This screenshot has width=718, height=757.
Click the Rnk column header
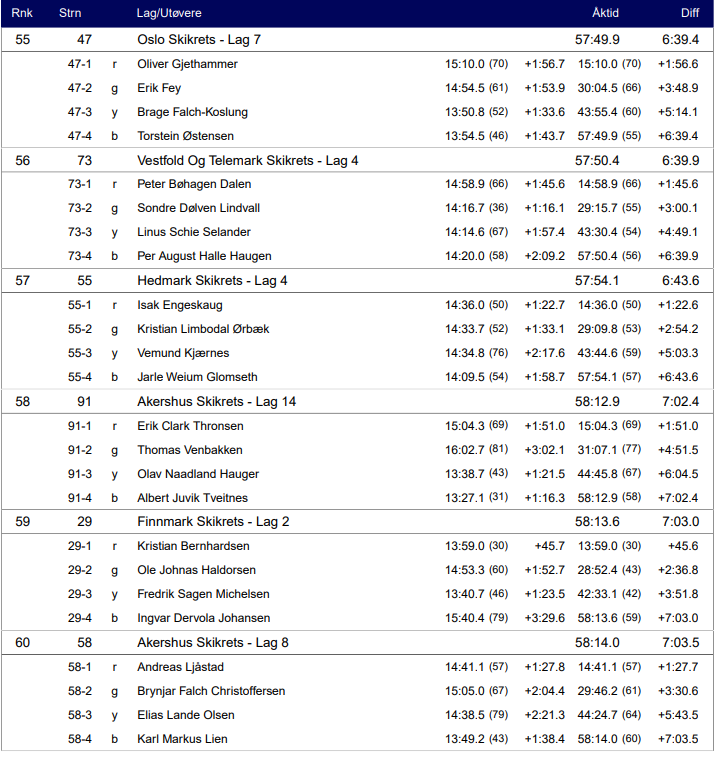click(x=22, y=13)
